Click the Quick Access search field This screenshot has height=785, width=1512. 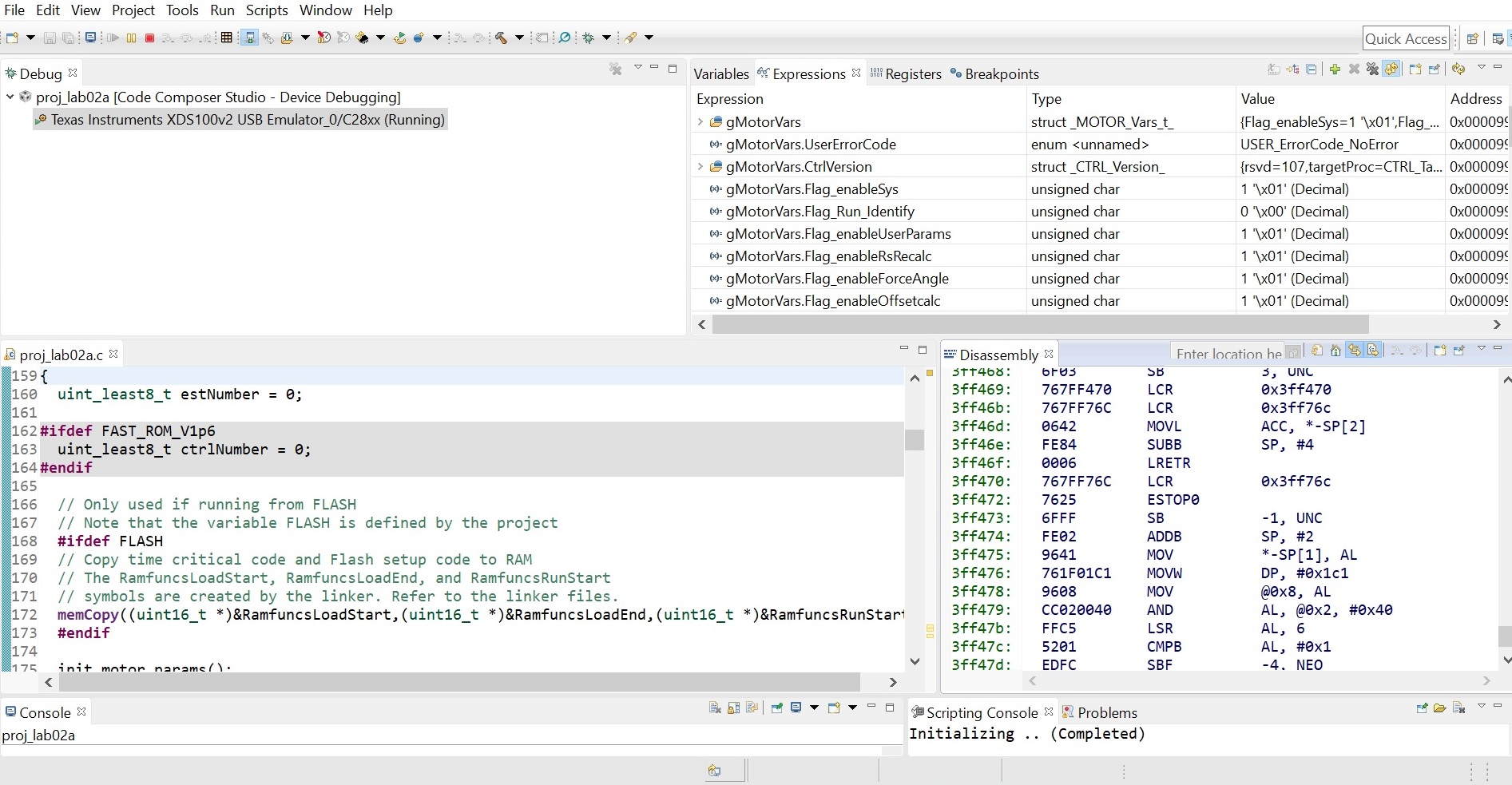[1406, 38]
